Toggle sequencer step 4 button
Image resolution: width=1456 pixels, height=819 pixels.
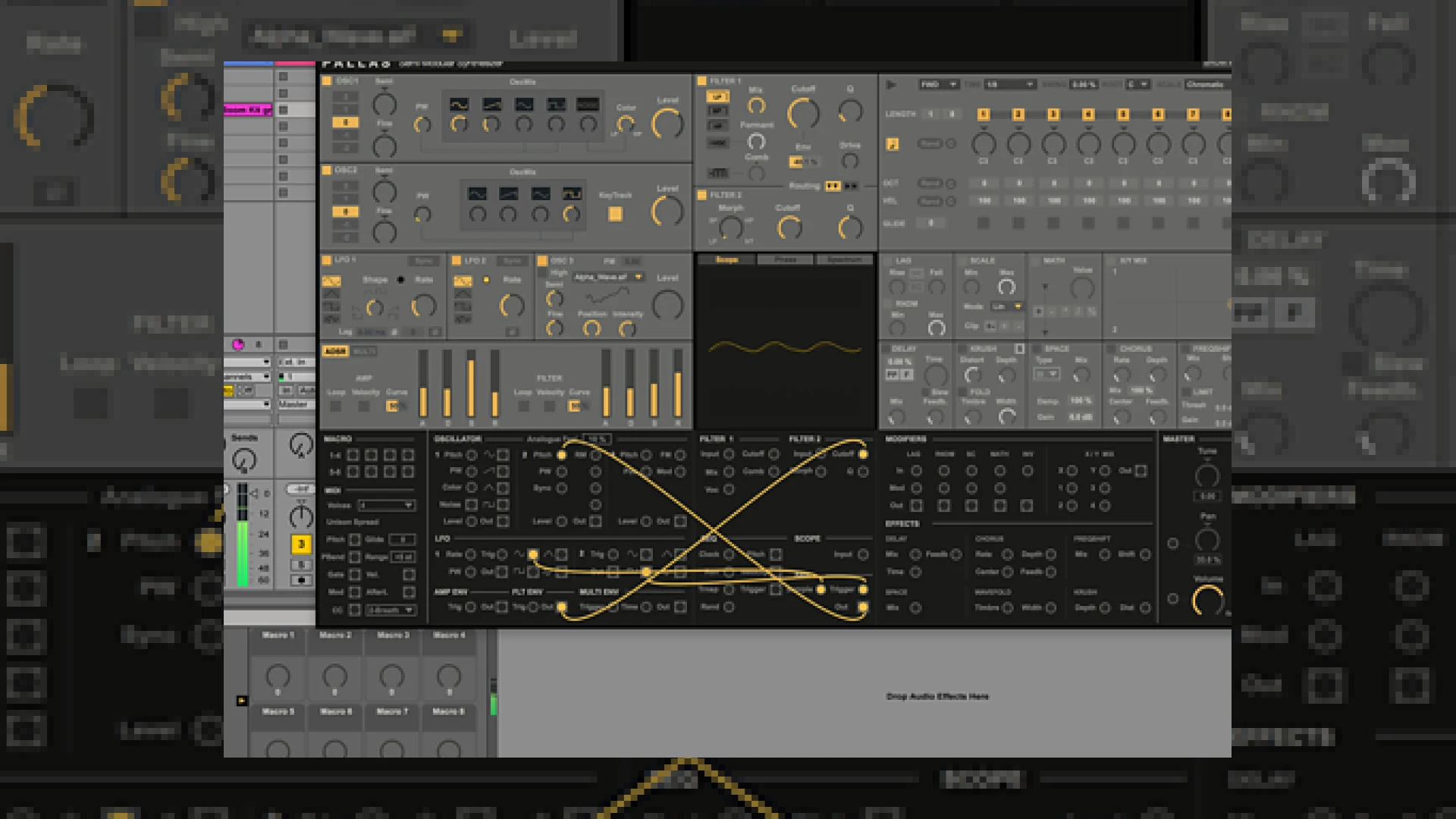pyautogui.click(x=1088, y=115)
